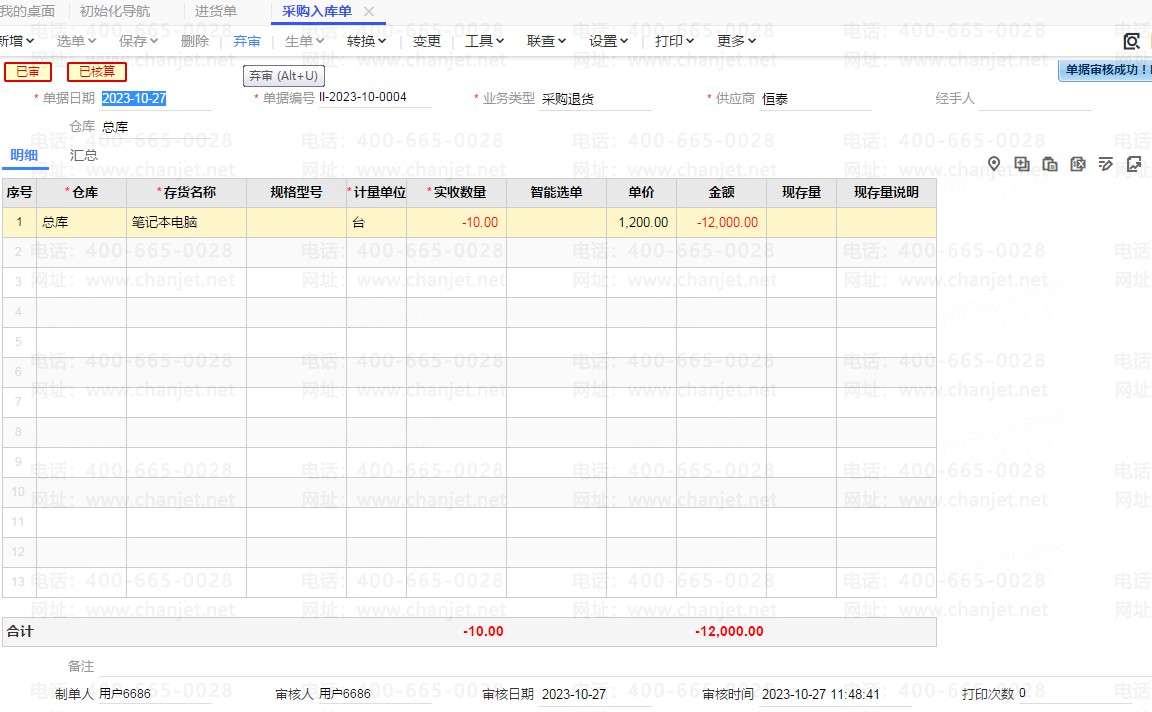Screen dimensions: 1152x712
Task: Open the 工具 dropdown menu
Action: tap(484, 41)
